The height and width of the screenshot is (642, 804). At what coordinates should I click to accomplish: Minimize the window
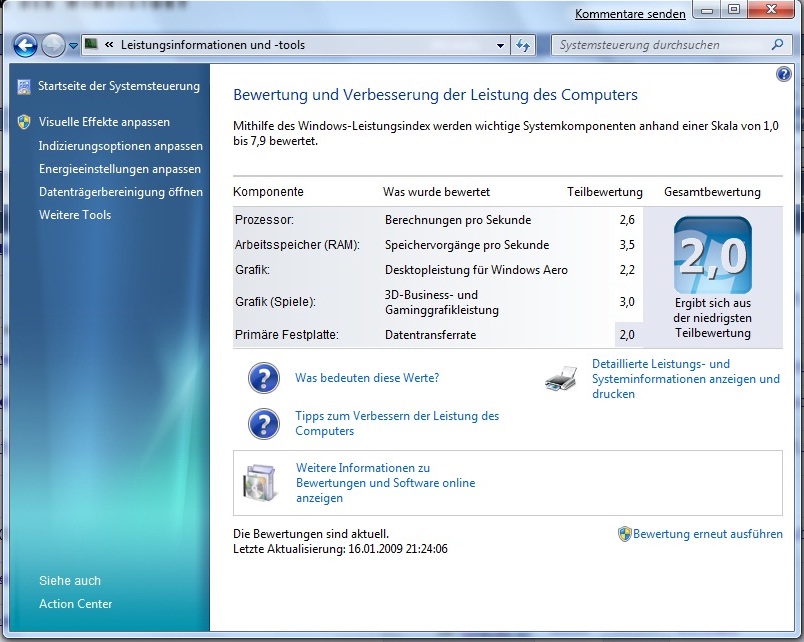(x=707, y=10)
